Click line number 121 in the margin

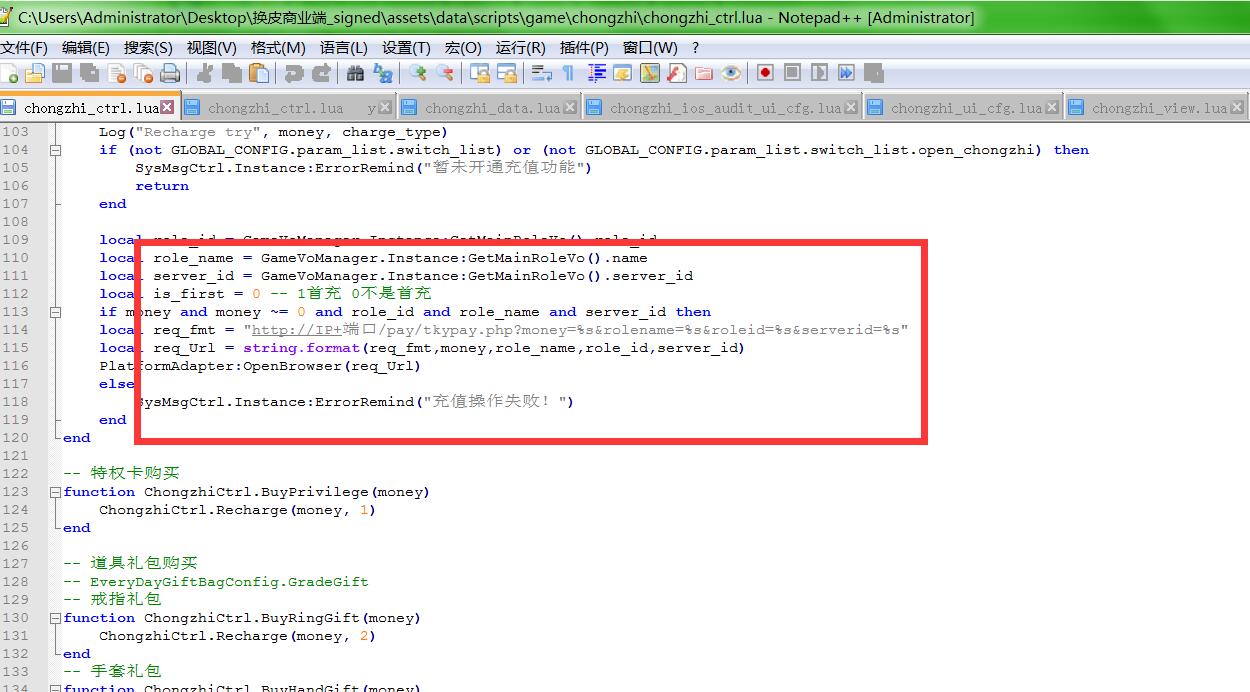coord(16,456)
